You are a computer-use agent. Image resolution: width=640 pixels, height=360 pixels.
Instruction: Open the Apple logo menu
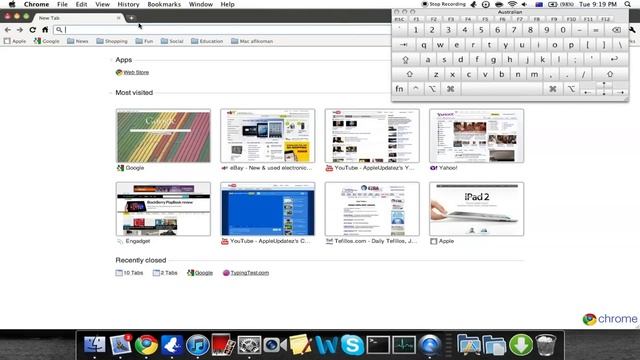click(12, 4)
